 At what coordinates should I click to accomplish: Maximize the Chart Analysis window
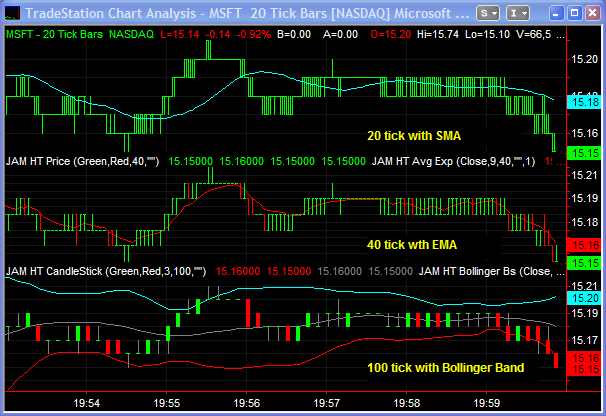(x=574, y=14)
